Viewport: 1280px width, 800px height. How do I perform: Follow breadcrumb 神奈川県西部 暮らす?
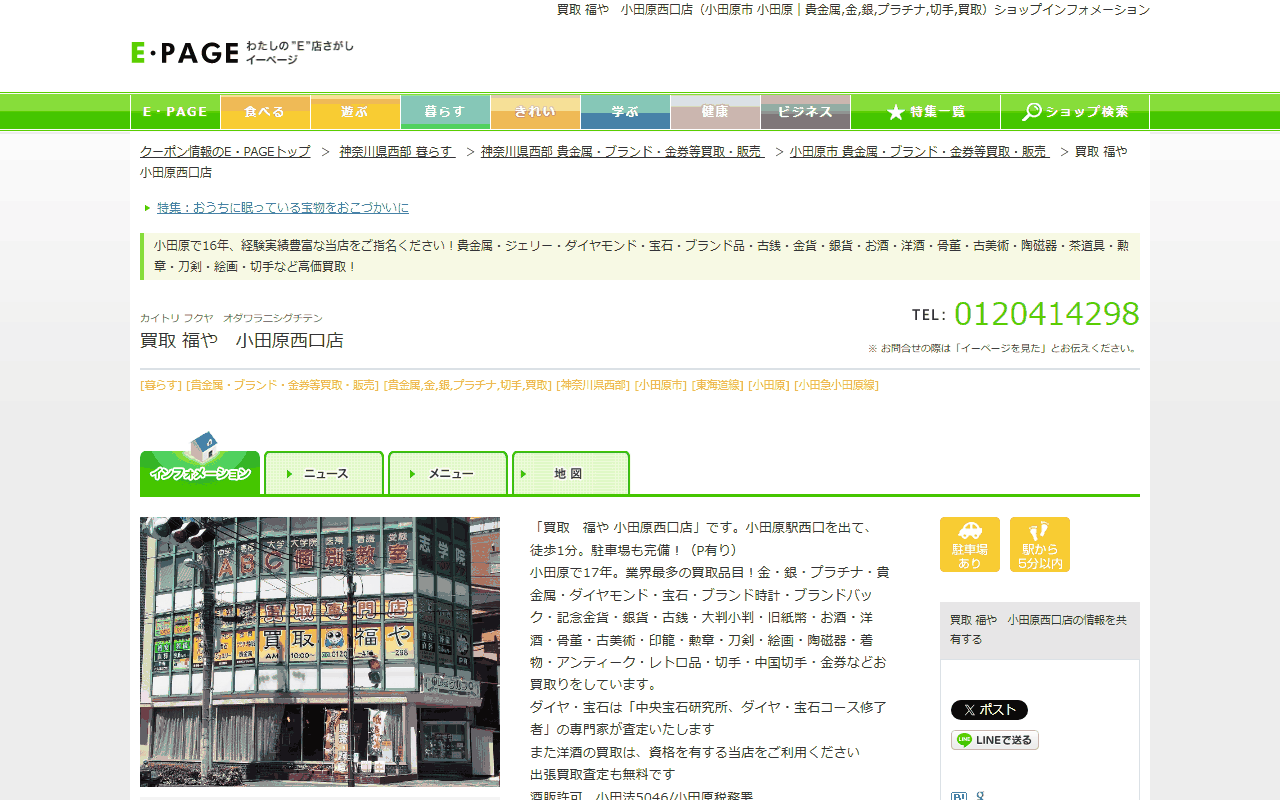[x=397, y=152]
